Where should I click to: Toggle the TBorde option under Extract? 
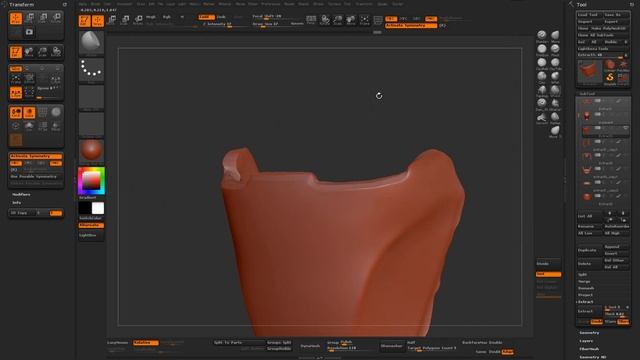pos(623,322)
